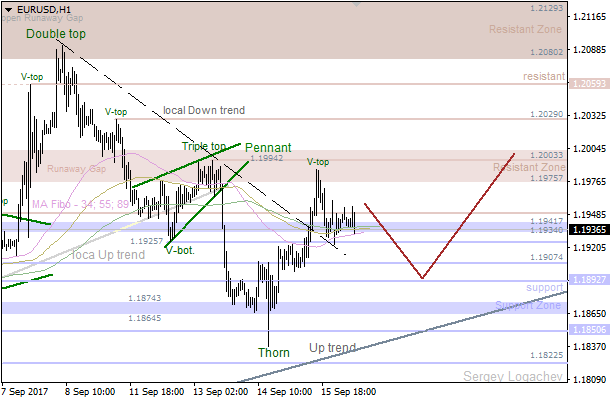The width and height of the screenshot is (610, 400).
Task: Select the Up trend line label
Action: click(332, 348)
